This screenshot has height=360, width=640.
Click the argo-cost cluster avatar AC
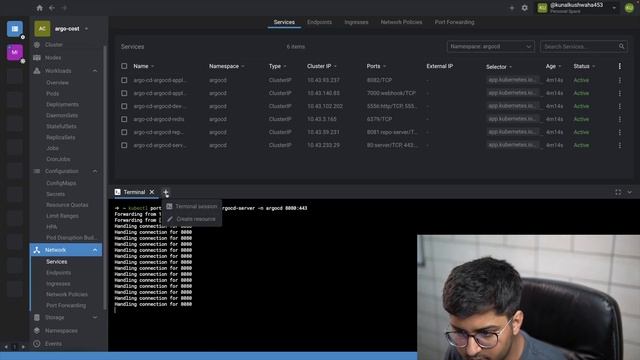pos(42,29)
